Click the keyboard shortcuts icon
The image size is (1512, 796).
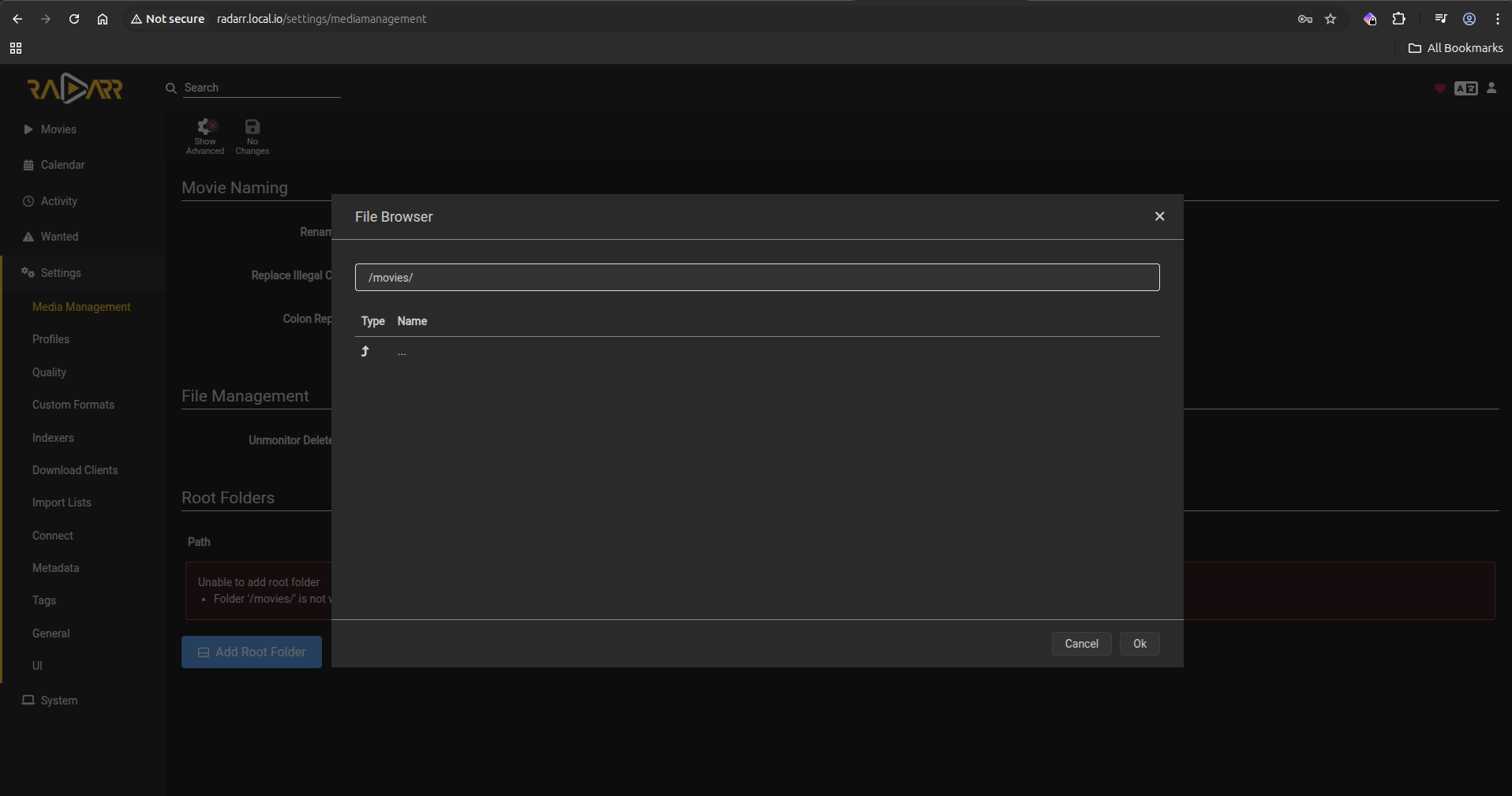point(1466,88)
